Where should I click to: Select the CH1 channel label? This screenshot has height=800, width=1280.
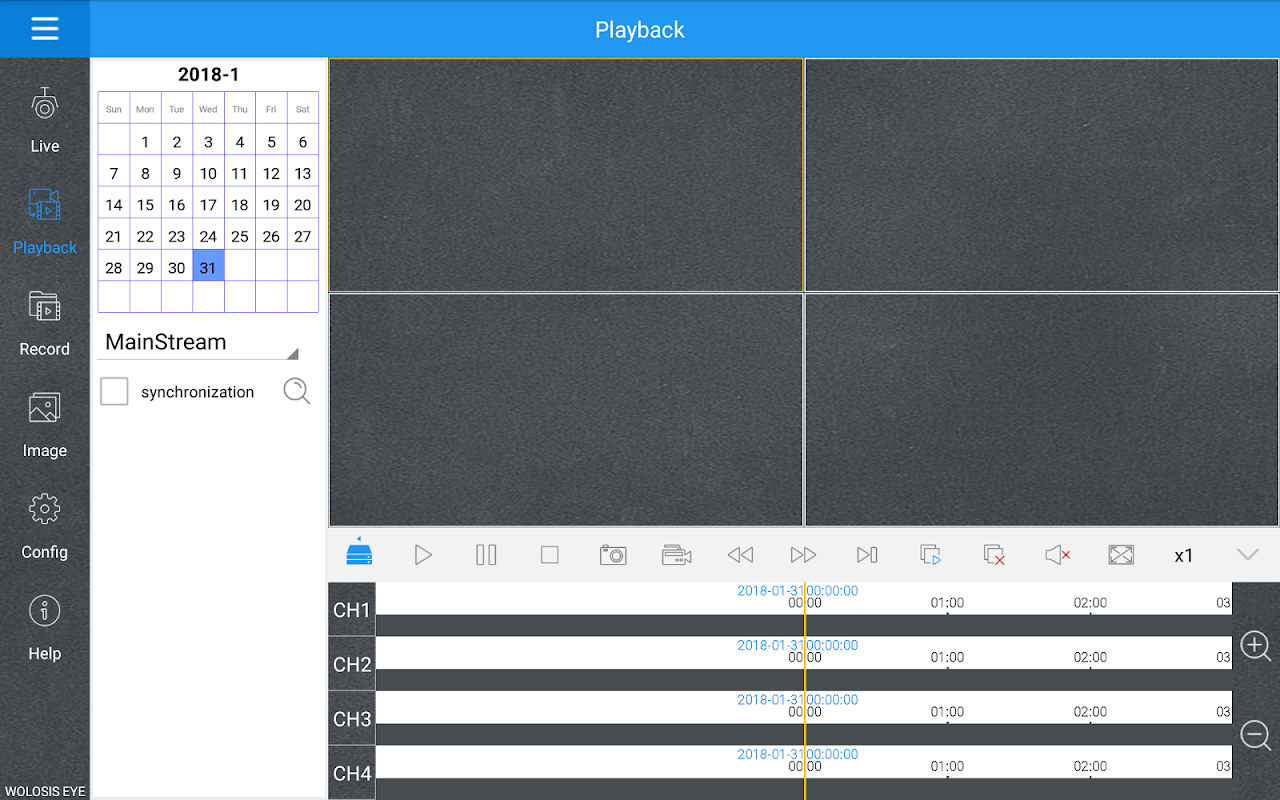click(352, 610)
